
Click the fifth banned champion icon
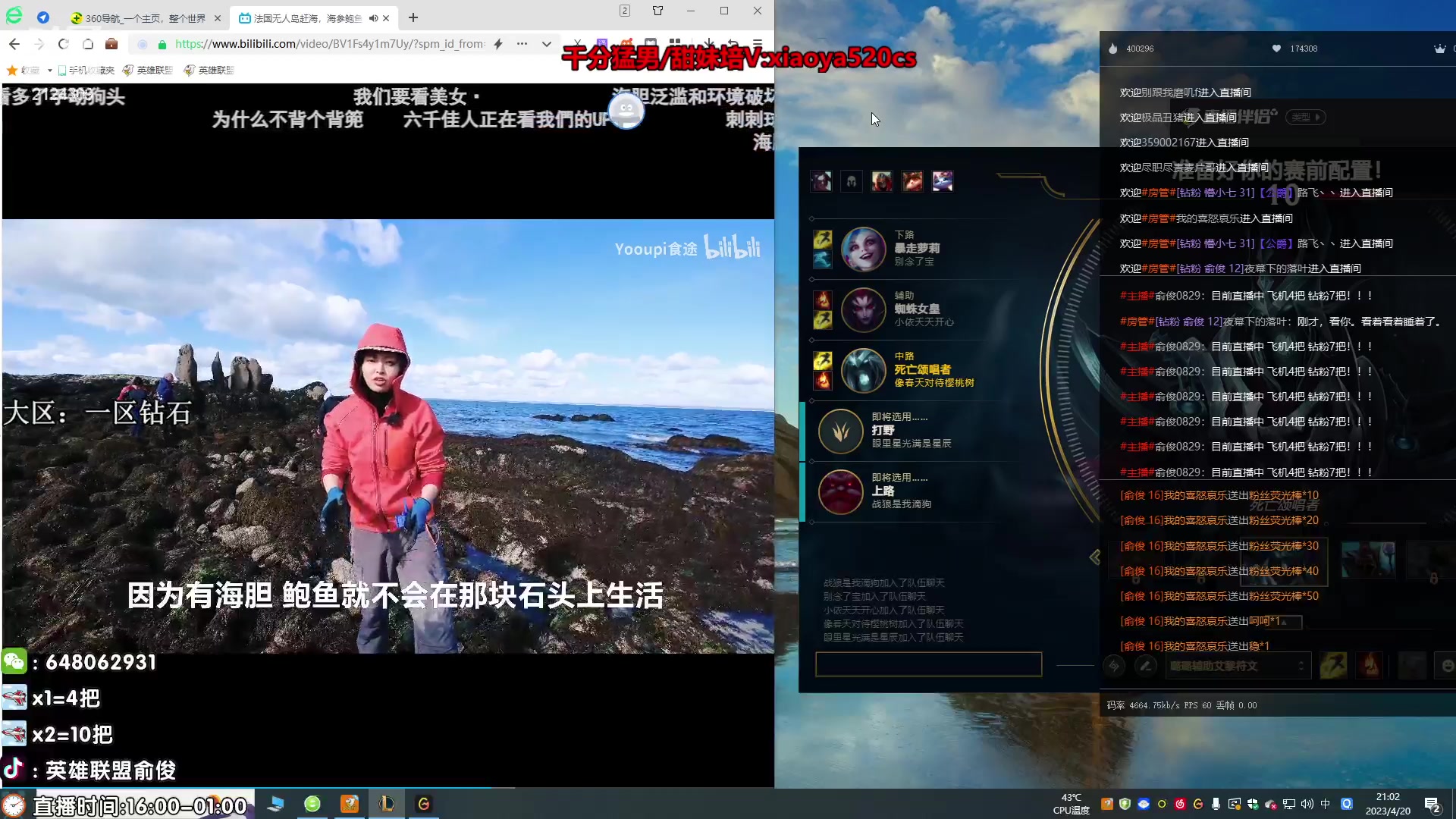coord(942,181)
